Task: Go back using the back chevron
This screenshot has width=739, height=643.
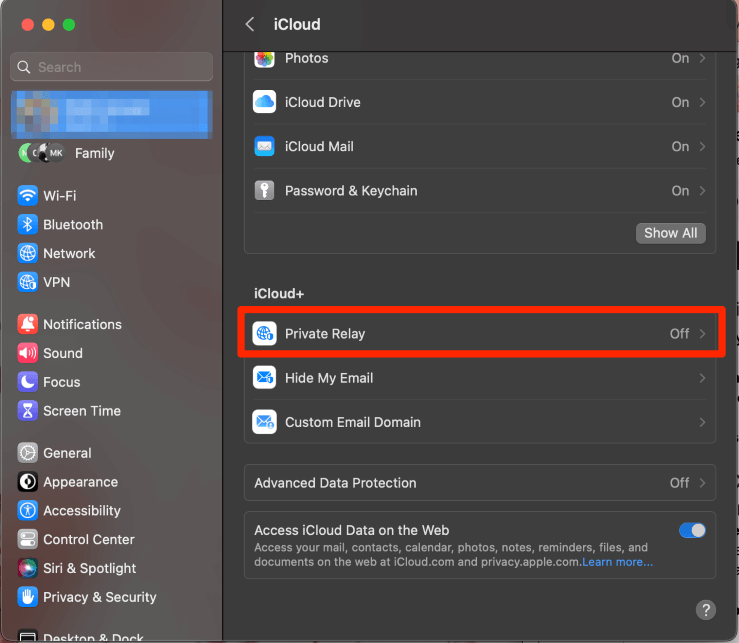Action: pos(250,24)
